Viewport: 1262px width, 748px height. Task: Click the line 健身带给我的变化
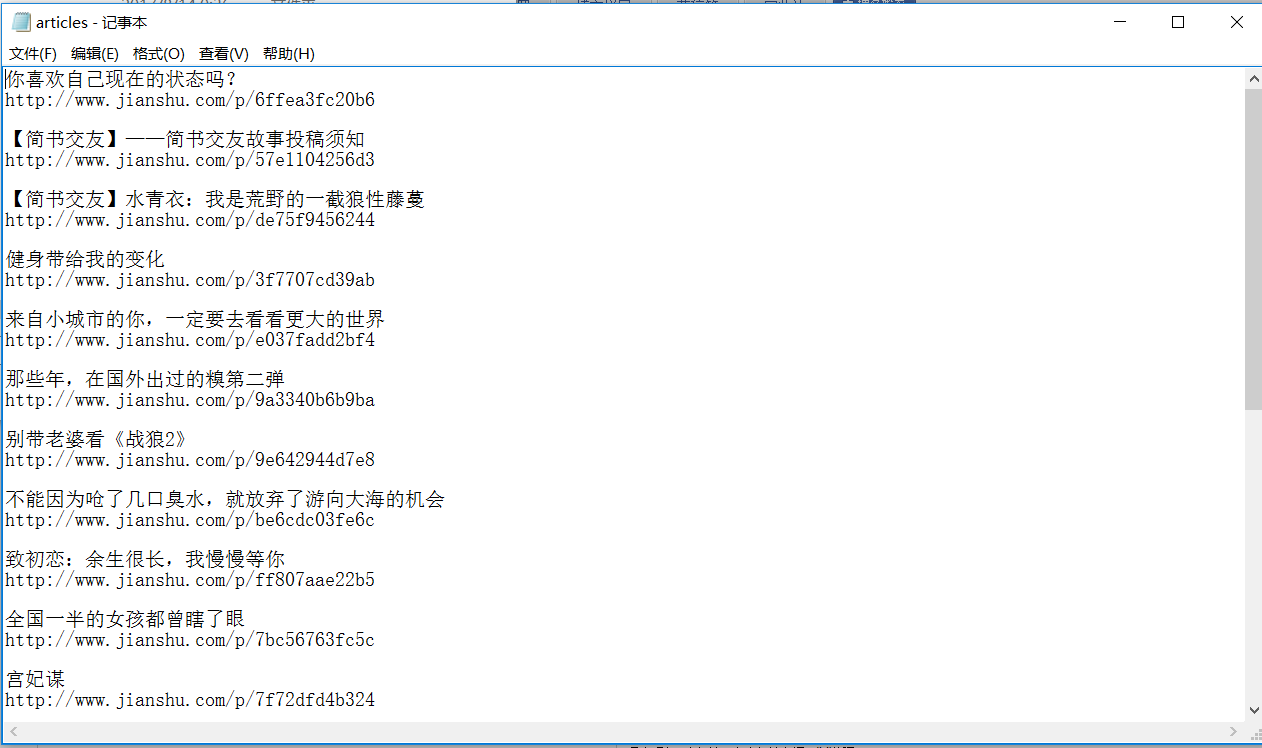point(85,260)
